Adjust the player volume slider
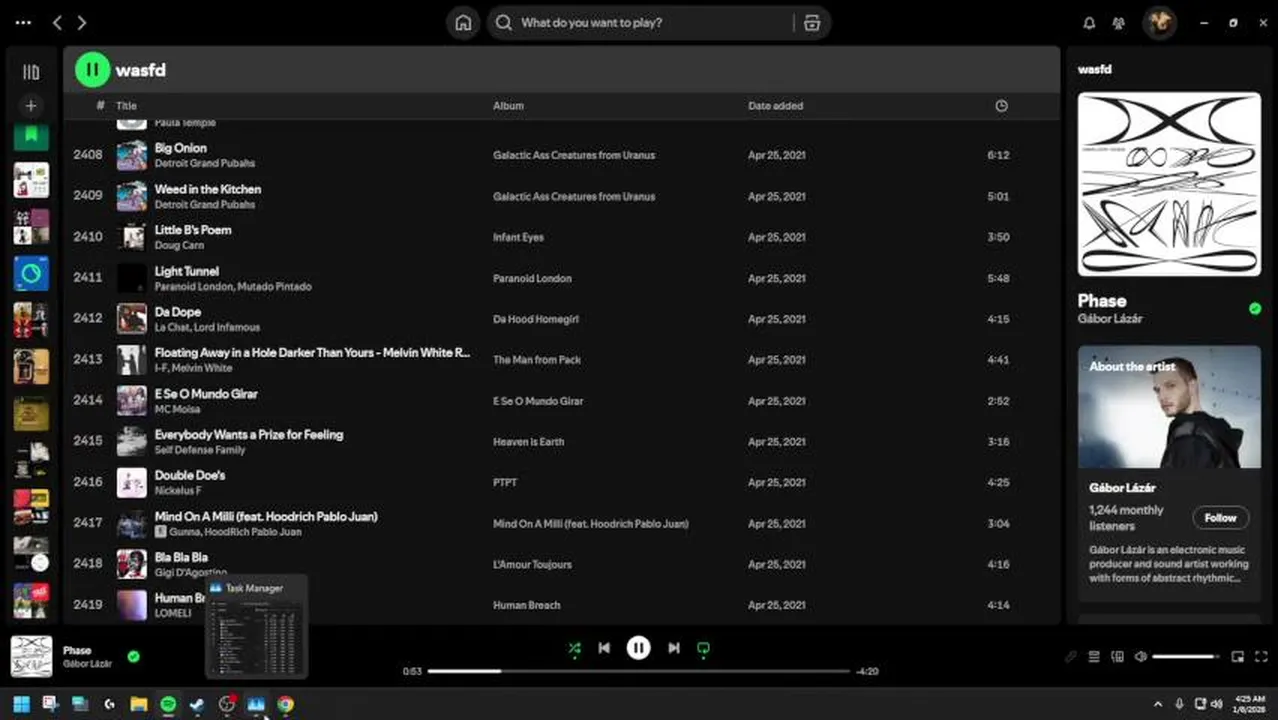This screenshot has height=720, width=1278. click(1186, 657)
